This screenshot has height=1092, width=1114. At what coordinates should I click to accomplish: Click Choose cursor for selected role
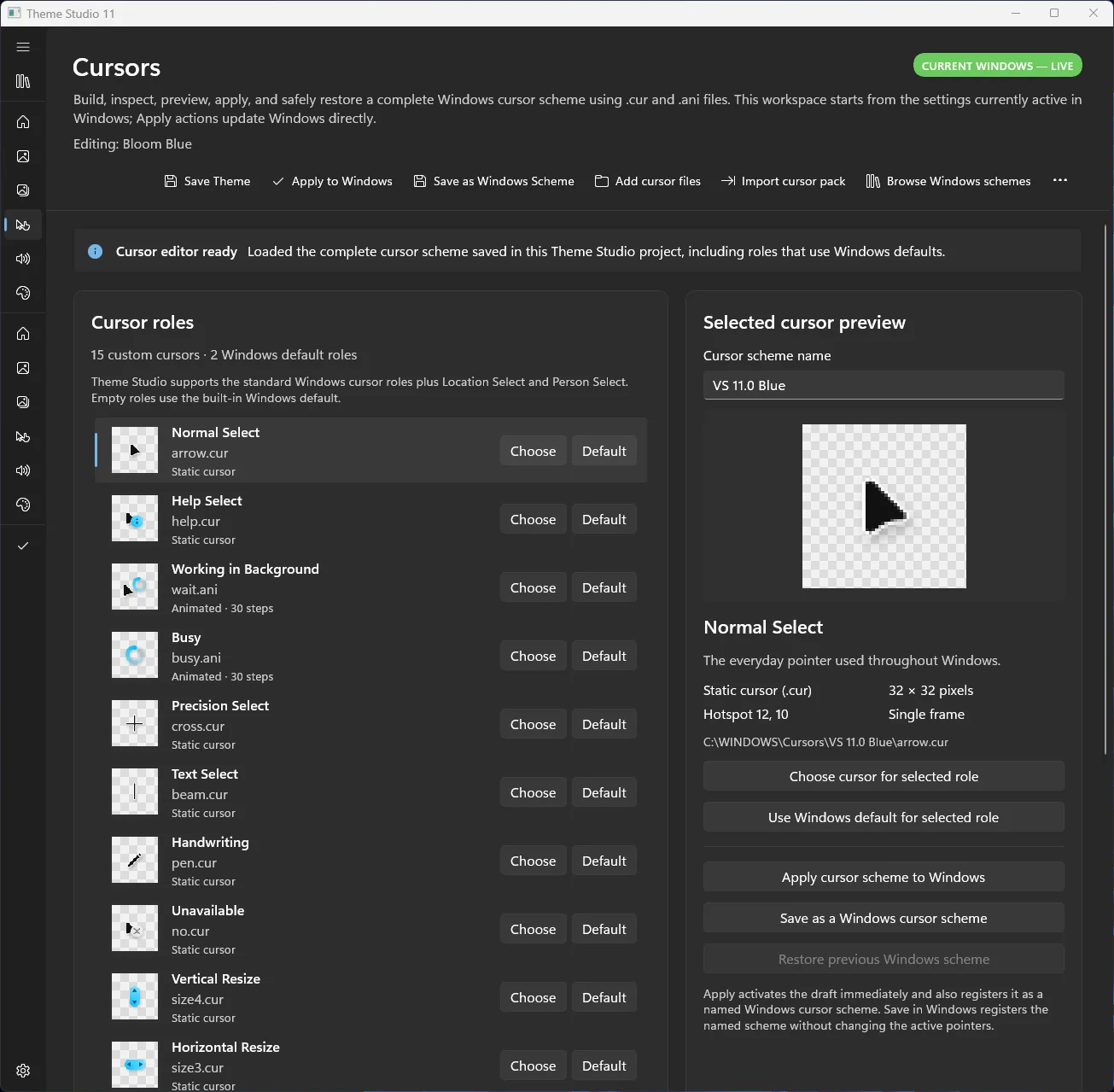pyautogui.click(x=884, y=776)
